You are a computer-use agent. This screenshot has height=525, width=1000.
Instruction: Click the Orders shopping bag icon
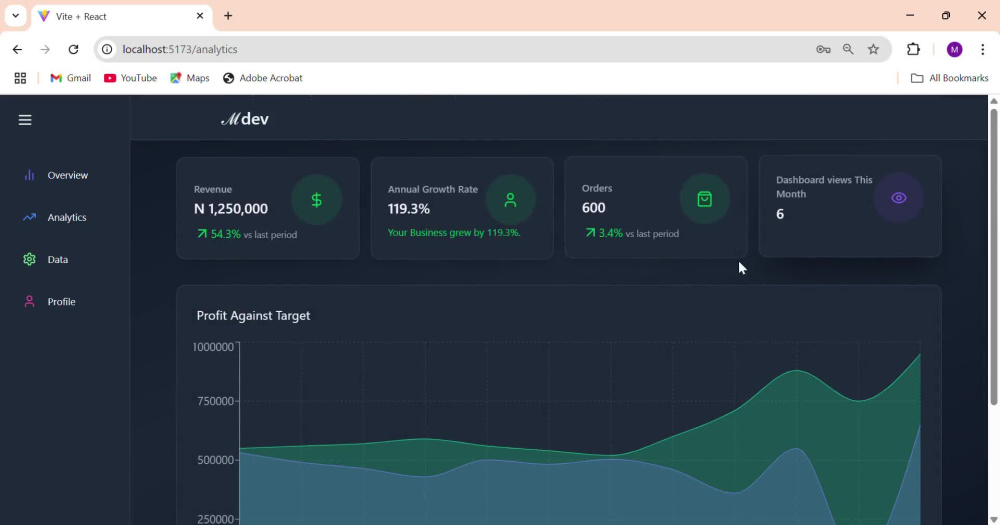pos(704,199)
